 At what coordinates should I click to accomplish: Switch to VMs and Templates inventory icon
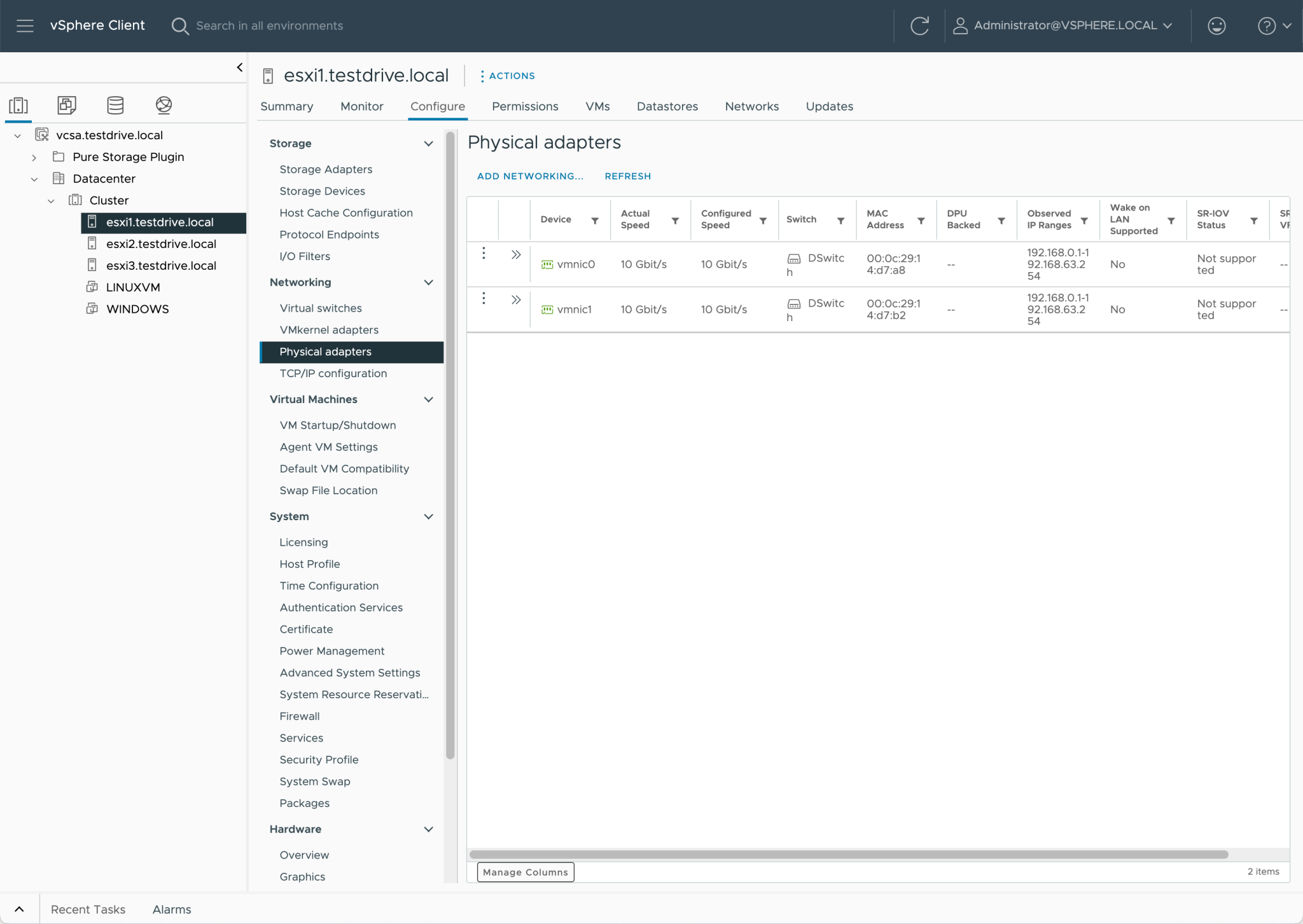coord(67,105)
